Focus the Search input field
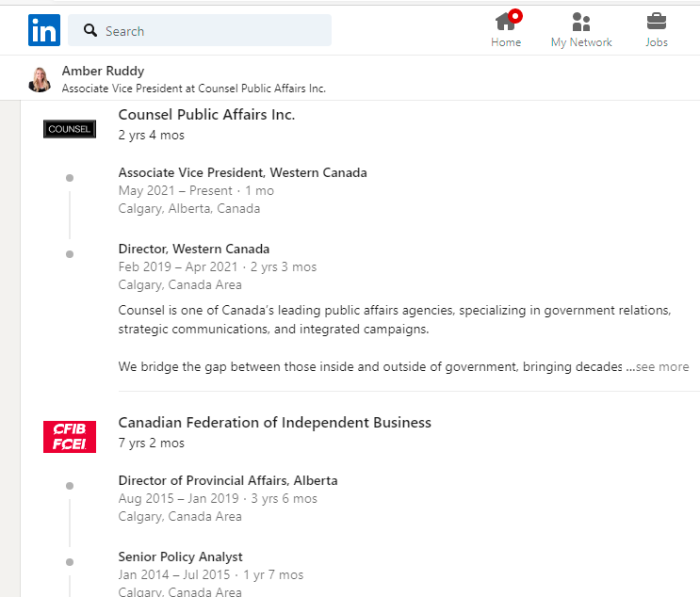The width and height of the screenshot is (700, 597). click(x=200, y=30)
